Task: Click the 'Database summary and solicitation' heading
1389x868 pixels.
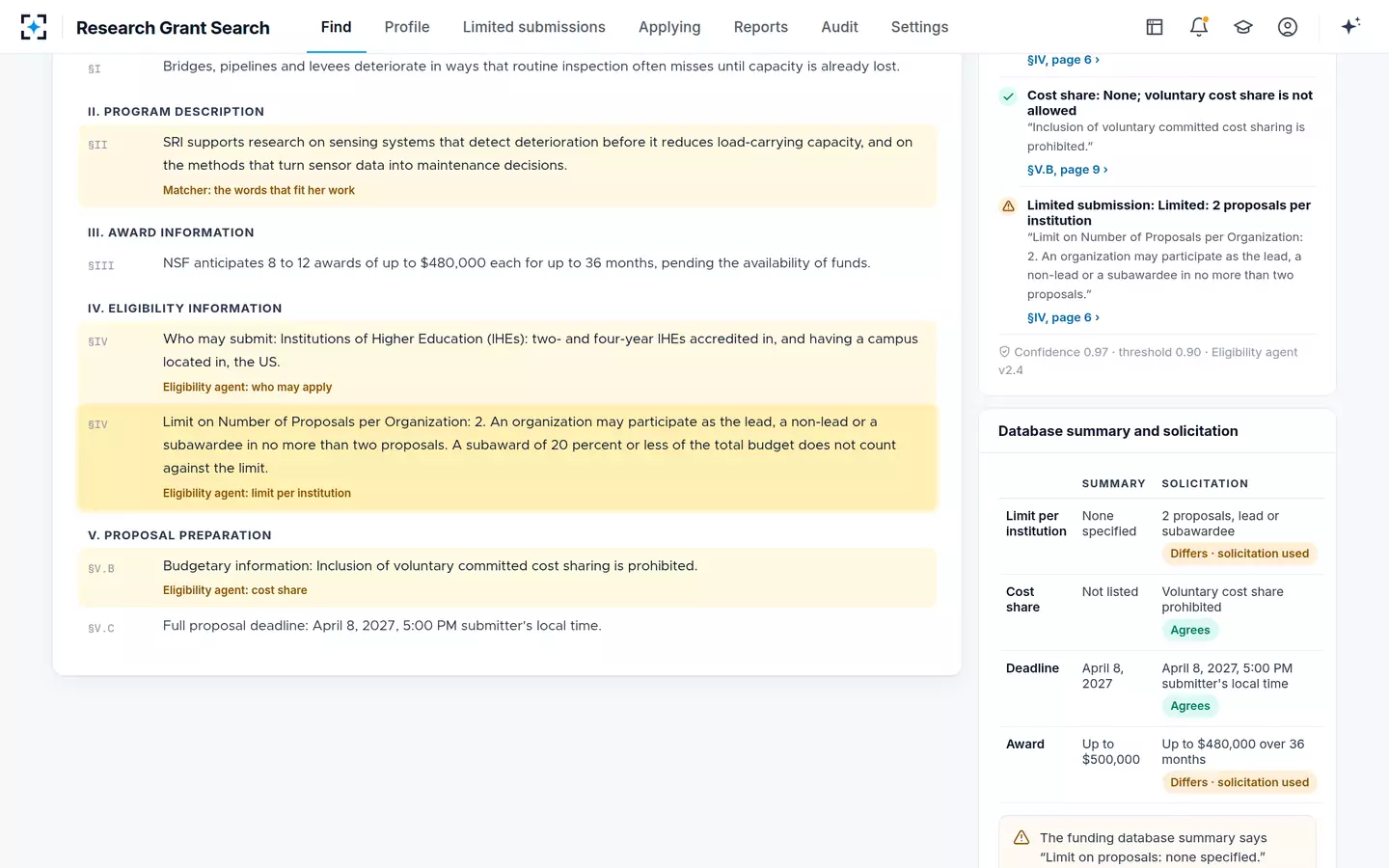Action: [1118, 431]
